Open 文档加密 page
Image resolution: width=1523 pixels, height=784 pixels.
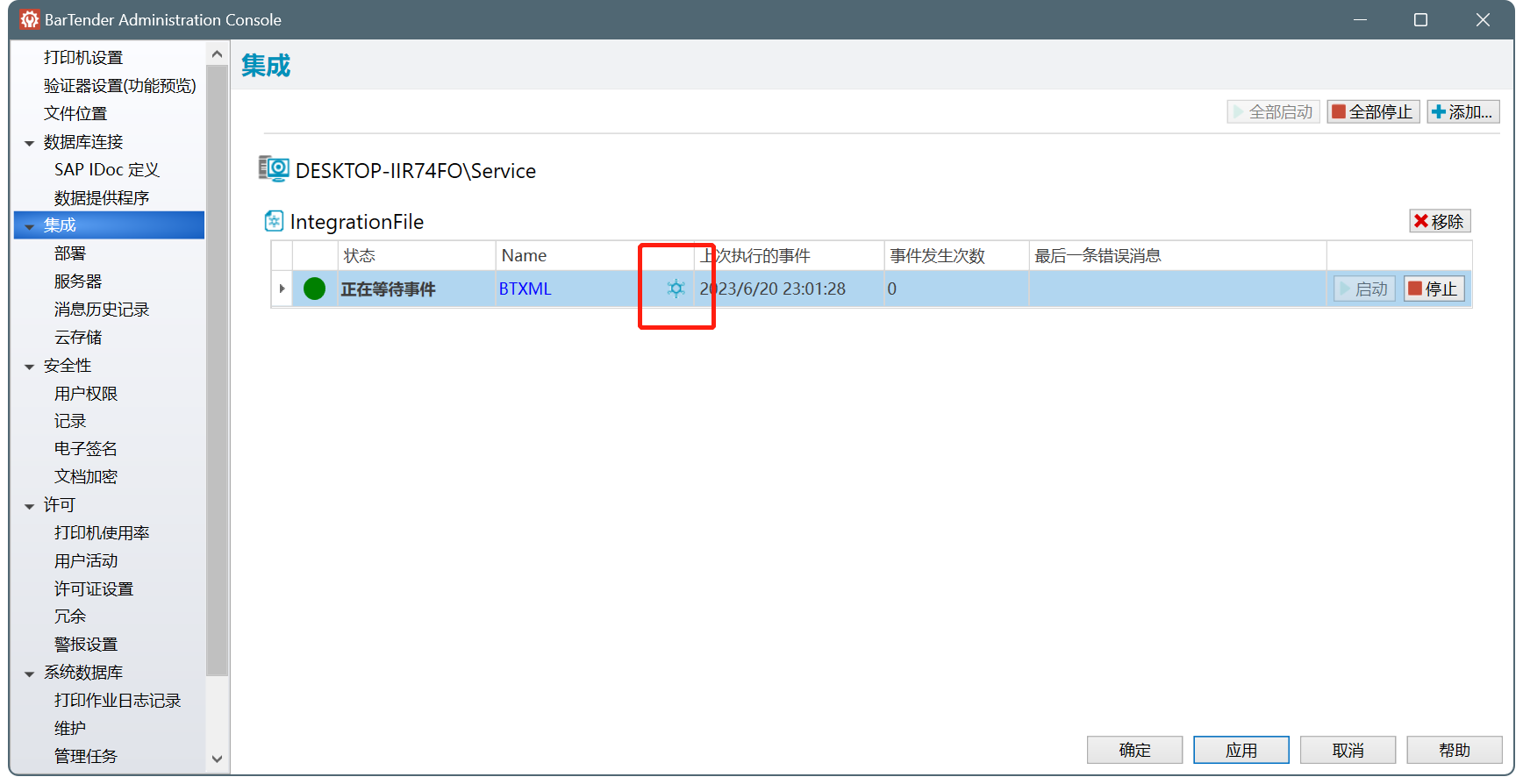click(86, 476)
